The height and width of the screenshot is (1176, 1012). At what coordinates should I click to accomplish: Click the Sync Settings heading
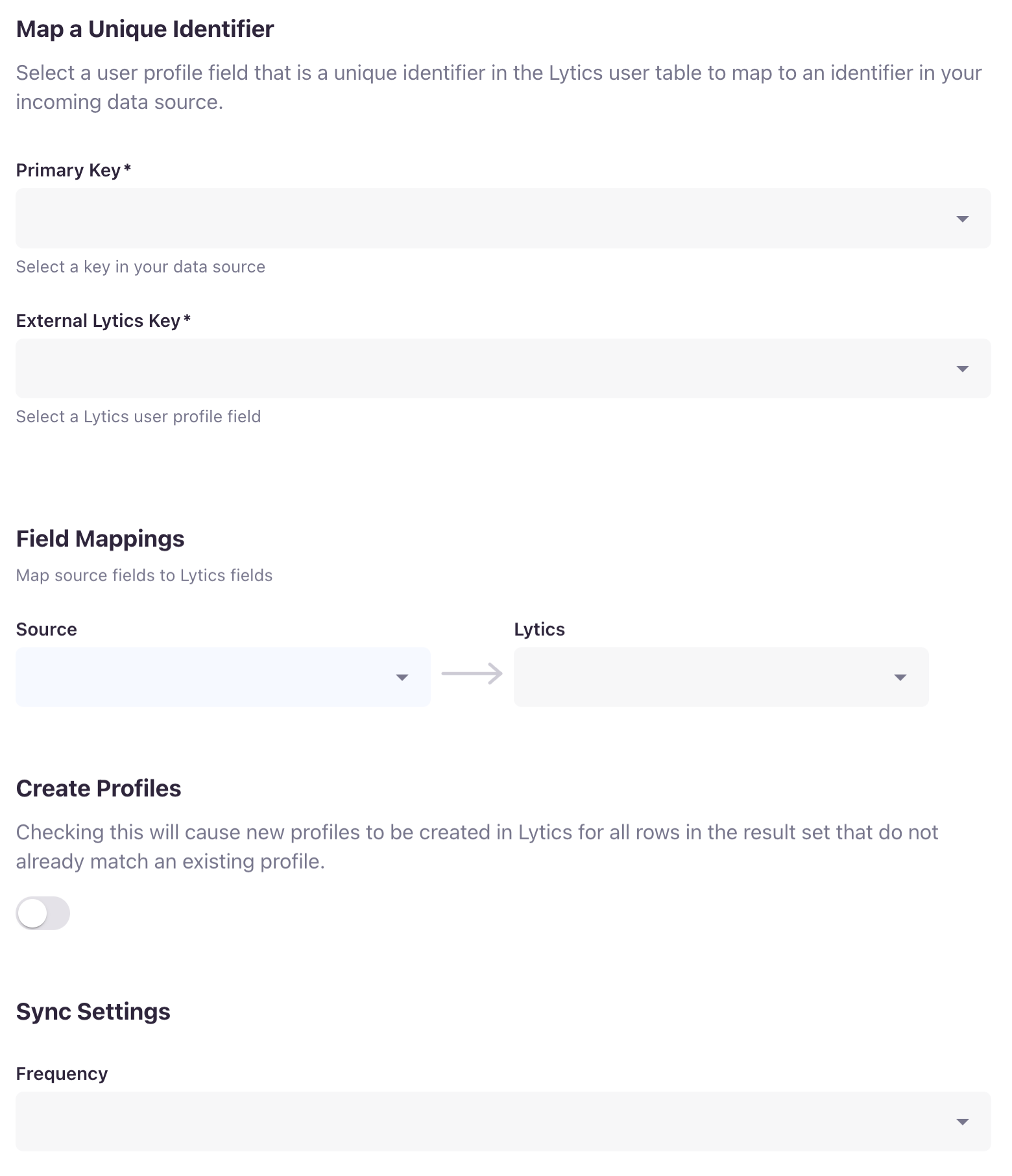coord(93,1012)
